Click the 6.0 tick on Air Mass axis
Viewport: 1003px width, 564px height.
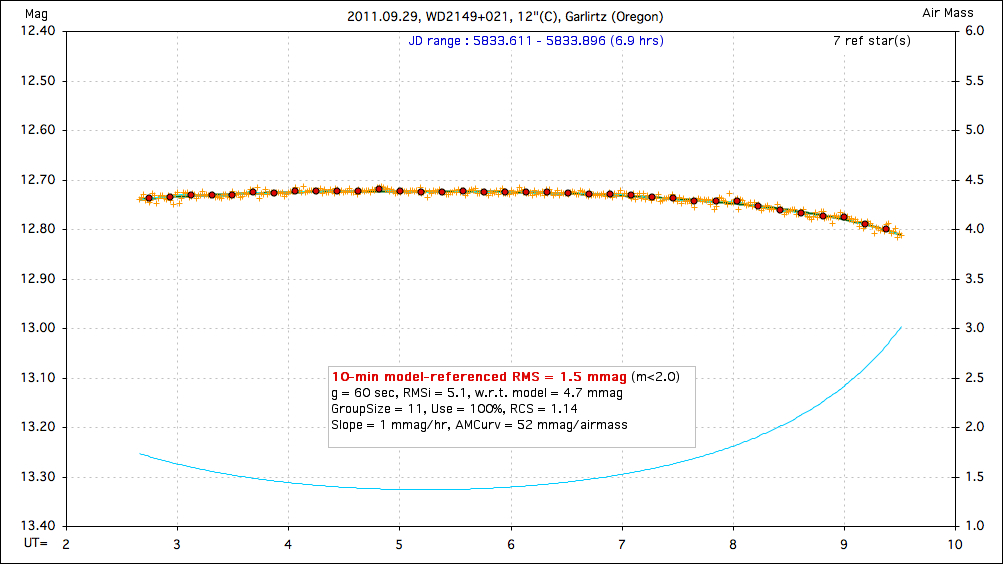975,31
